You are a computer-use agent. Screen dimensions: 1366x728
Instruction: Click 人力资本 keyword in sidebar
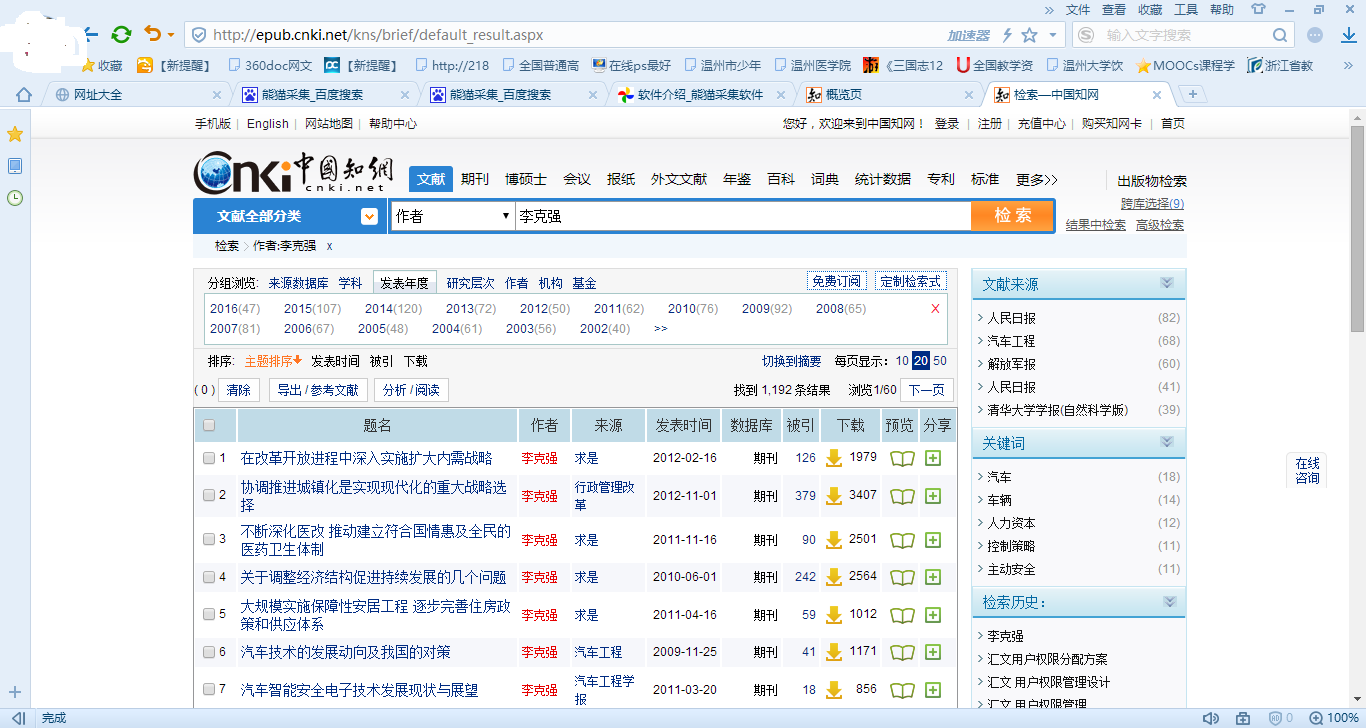click(1011, 523)
